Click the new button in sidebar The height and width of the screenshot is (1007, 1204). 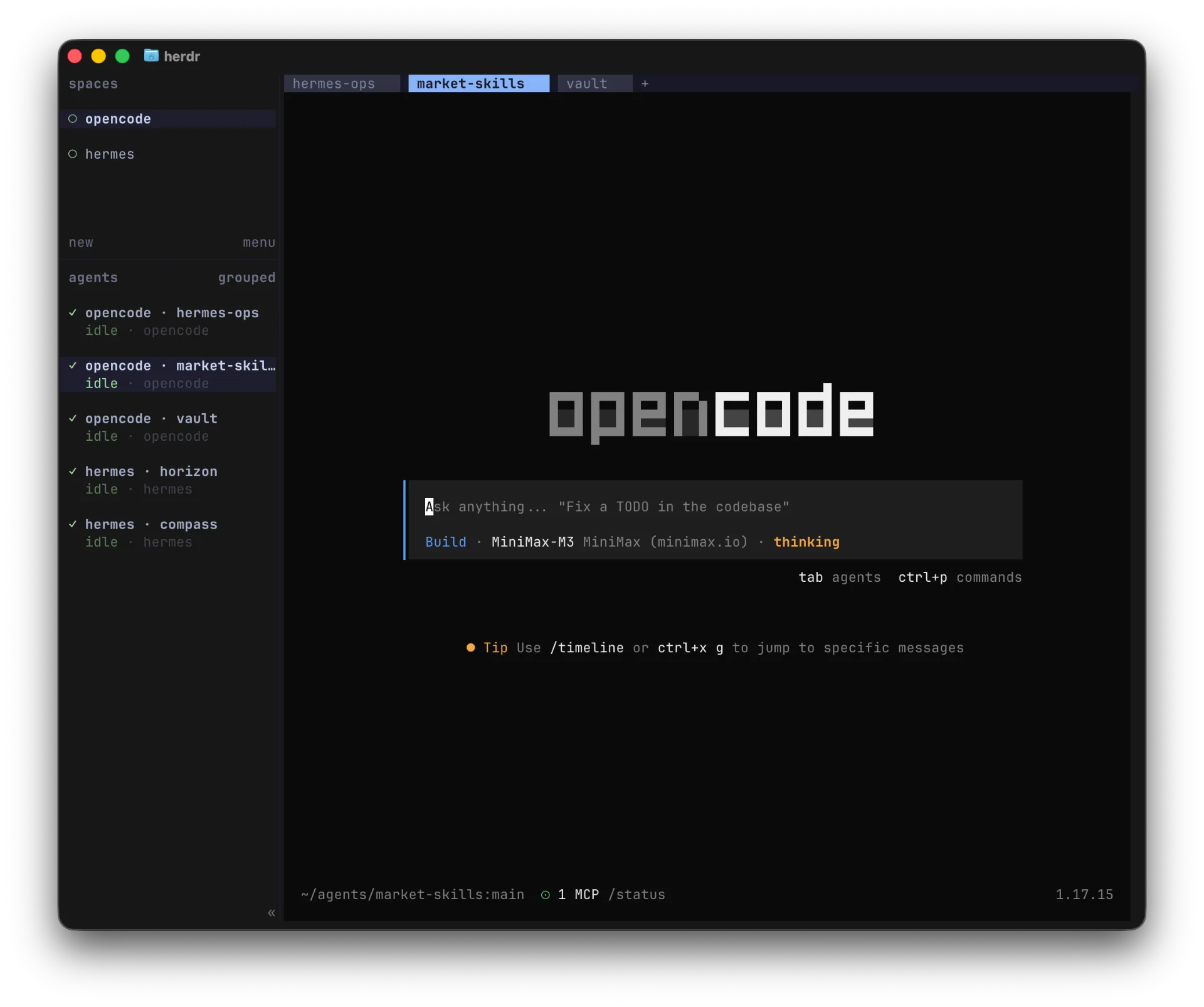(81, 242)
